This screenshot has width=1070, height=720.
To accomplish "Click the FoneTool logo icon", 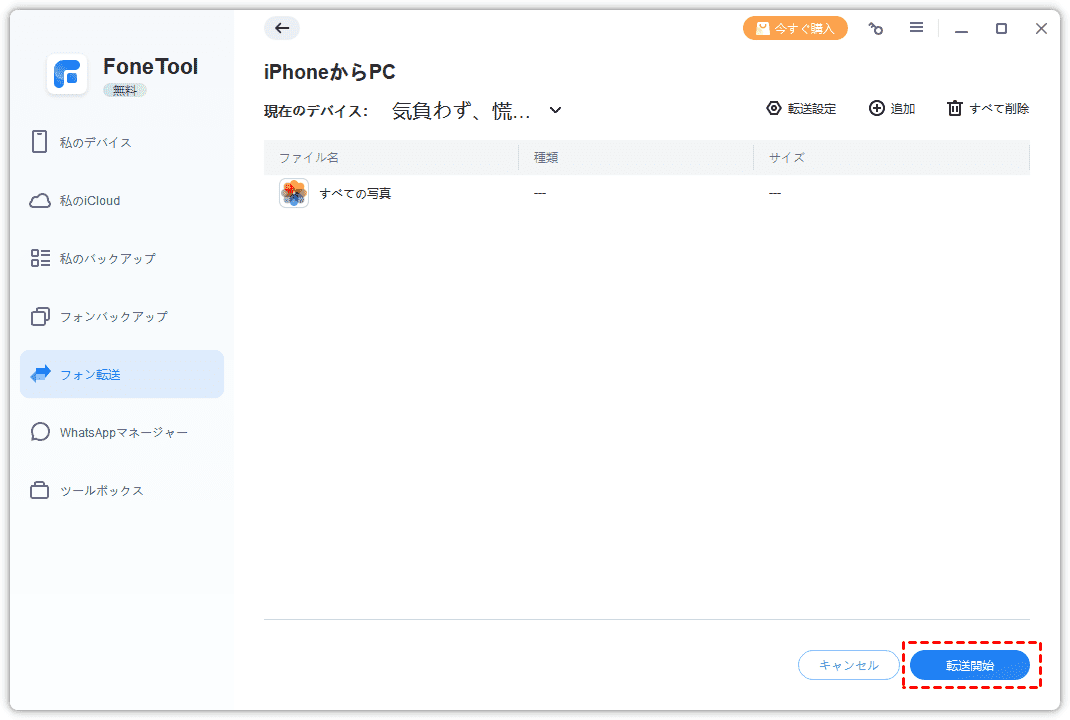I will click(67, 75).
